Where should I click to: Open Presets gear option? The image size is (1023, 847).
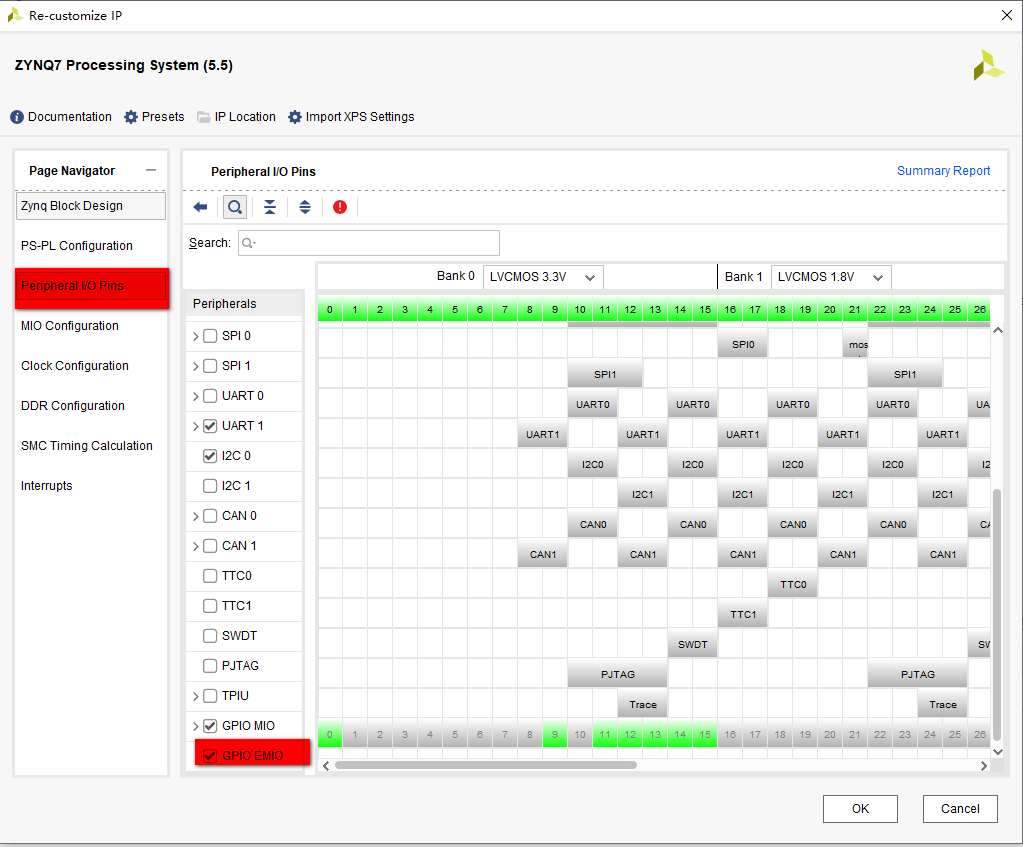click(x=154, y=117)
